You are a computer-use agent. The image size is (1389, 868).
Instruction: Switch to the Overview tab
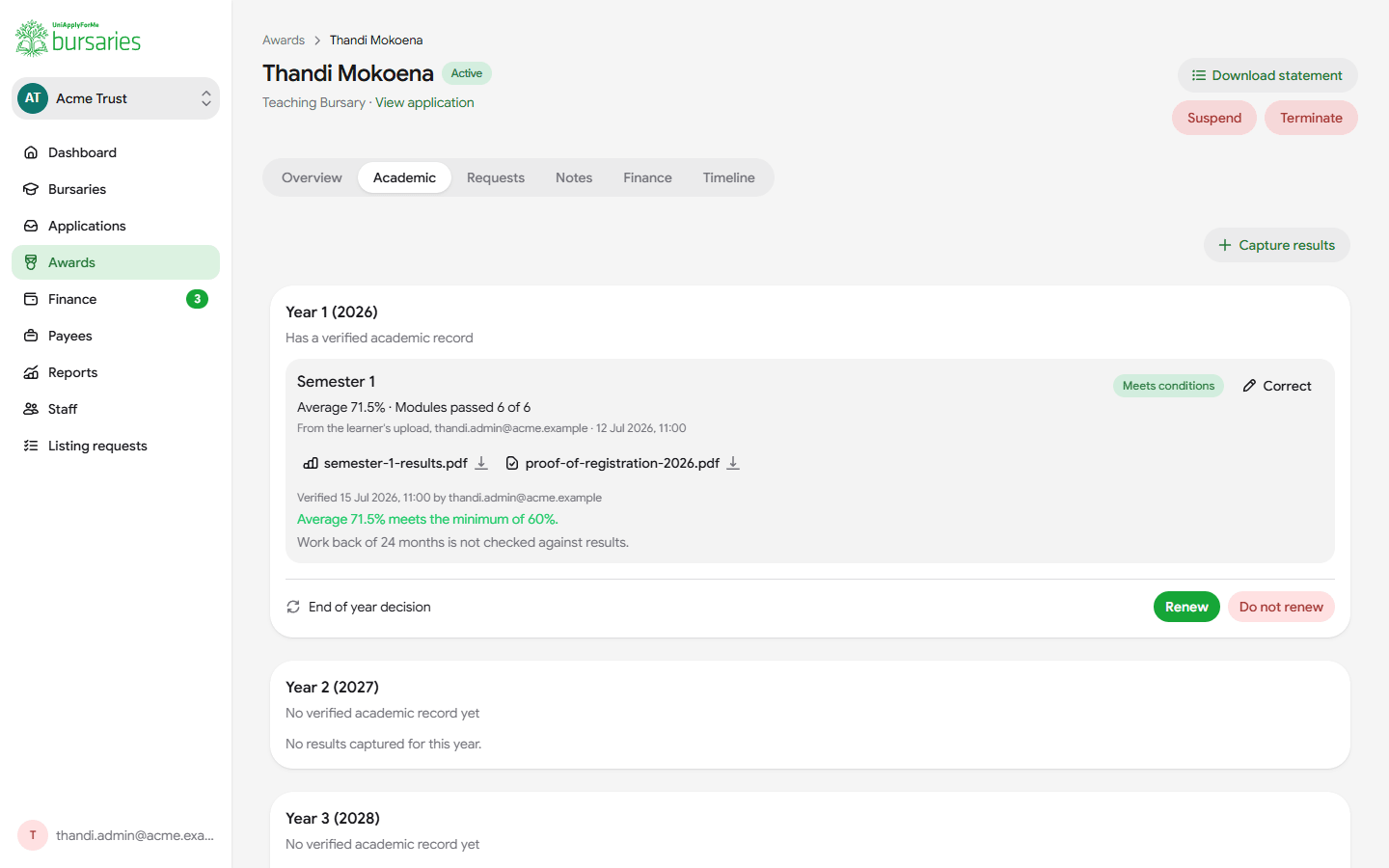pos(312,177)
